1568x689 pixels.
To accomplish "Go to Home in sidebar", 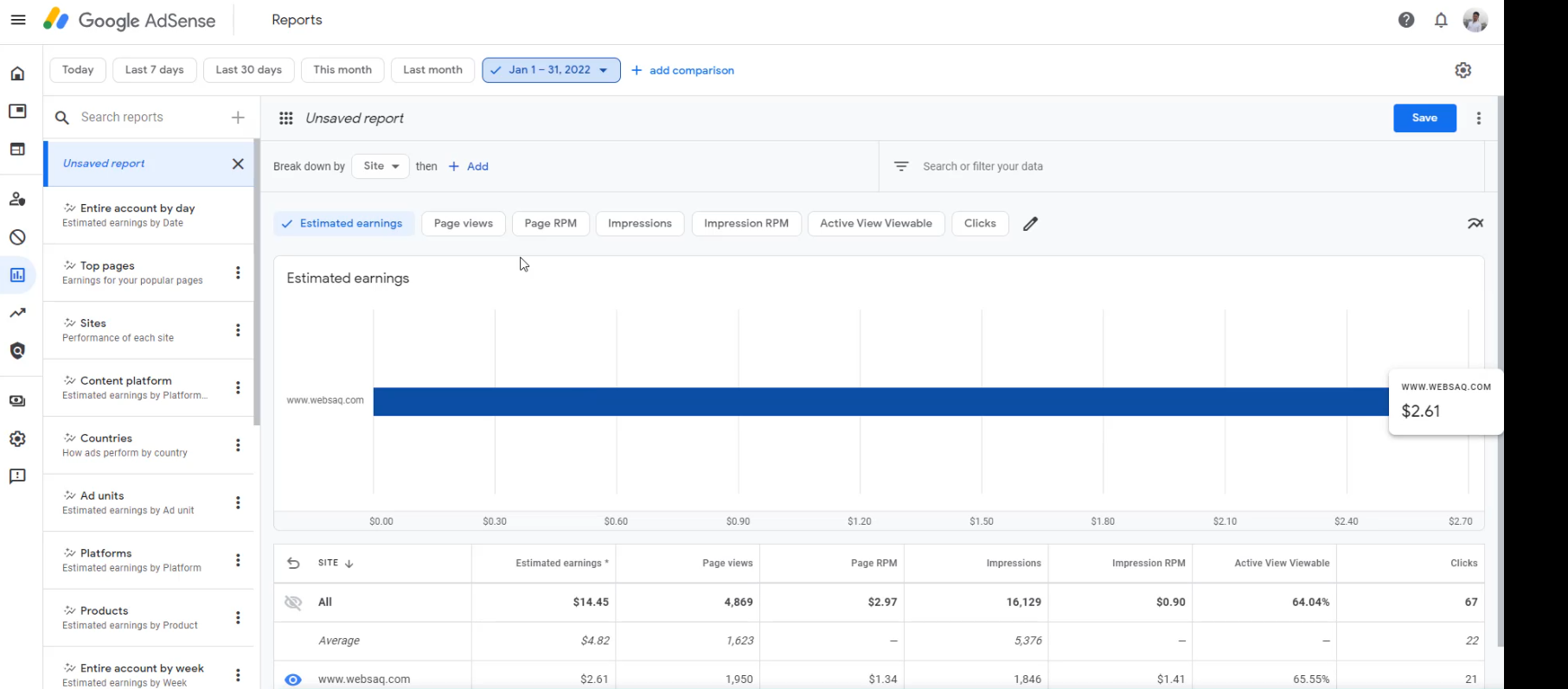I will [17, 73].
